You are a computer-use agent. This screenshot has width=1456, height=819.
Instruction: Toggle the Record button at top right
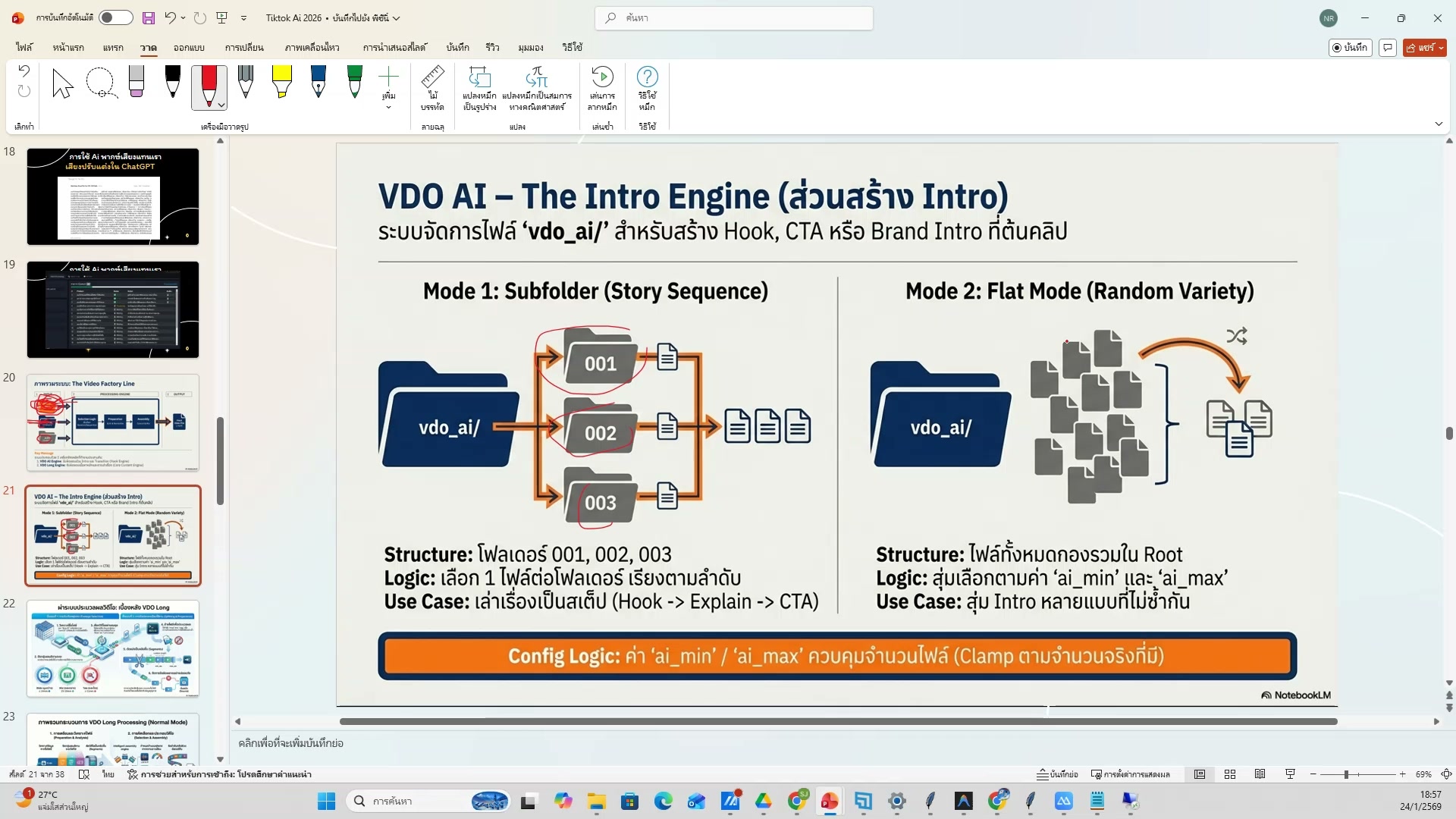coord(1351,47)
